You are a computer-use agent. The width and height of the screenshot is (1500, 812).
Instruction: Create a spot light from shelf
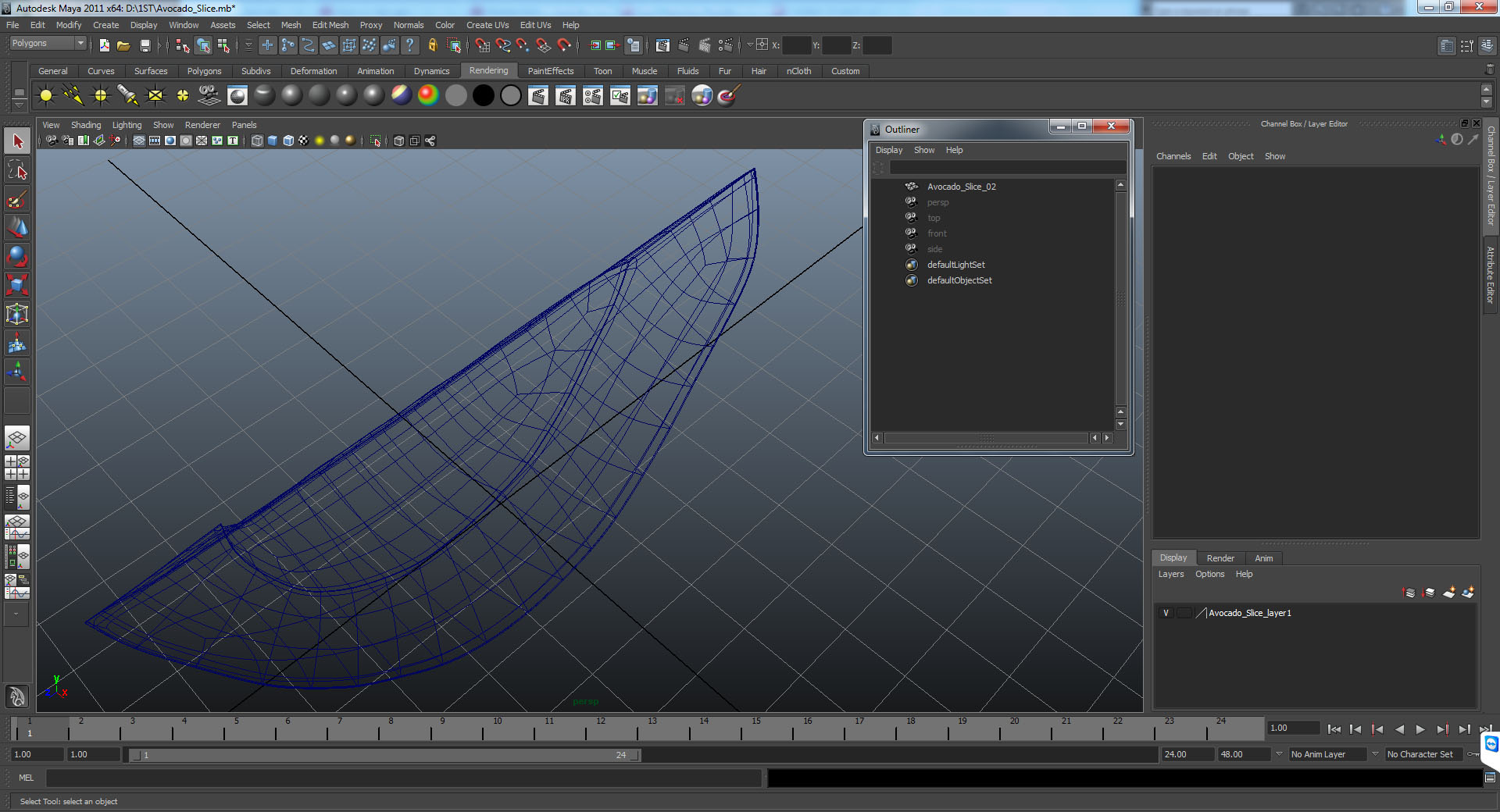(128, 96)
